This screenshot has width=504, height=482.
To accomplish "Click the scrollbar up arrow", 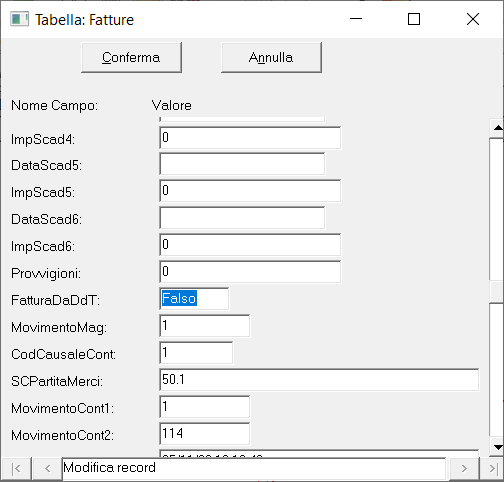I will click(498, 128).
